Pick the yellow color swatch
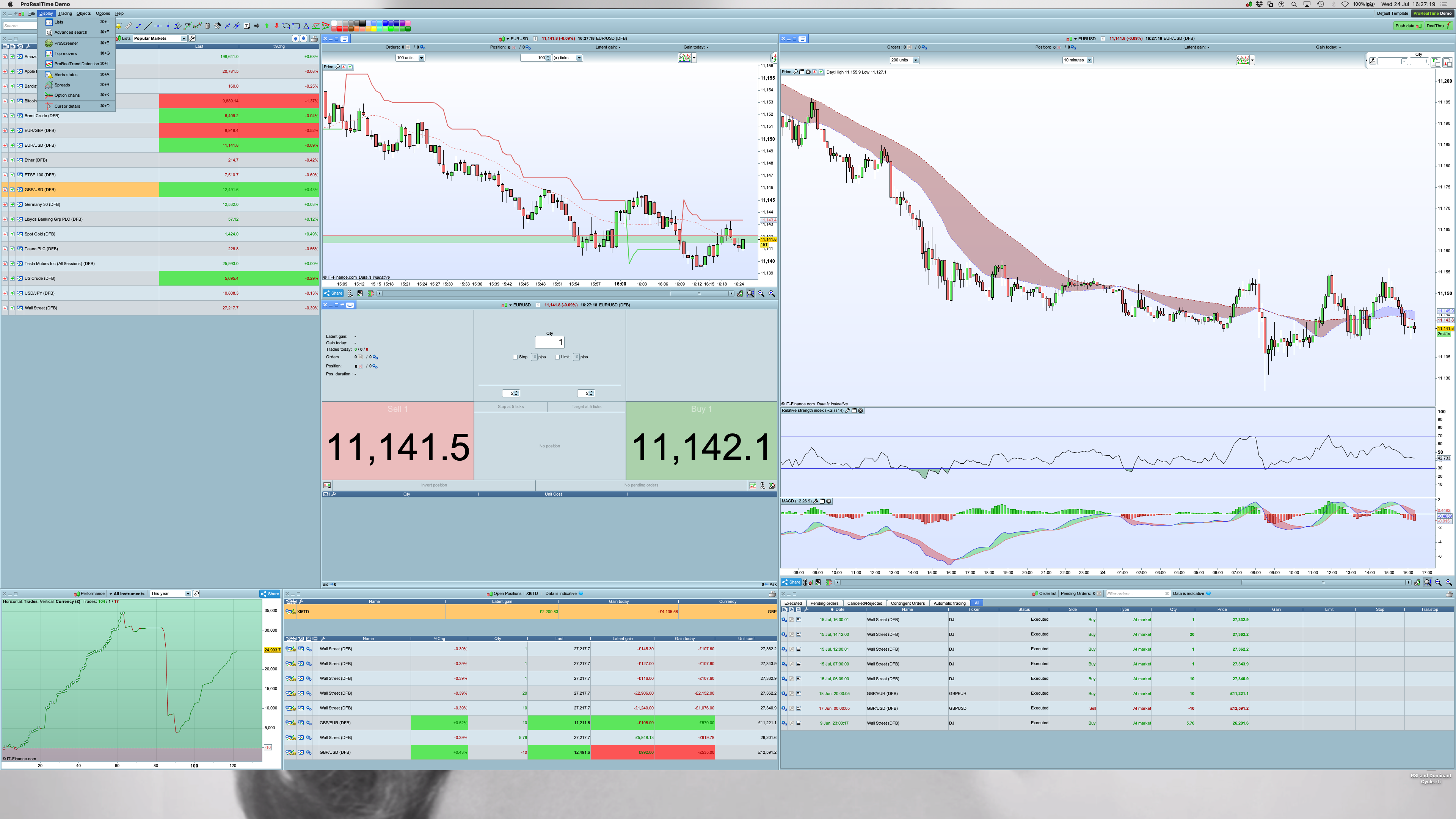This screenshot has width=1456, height=819. point(373,29)
